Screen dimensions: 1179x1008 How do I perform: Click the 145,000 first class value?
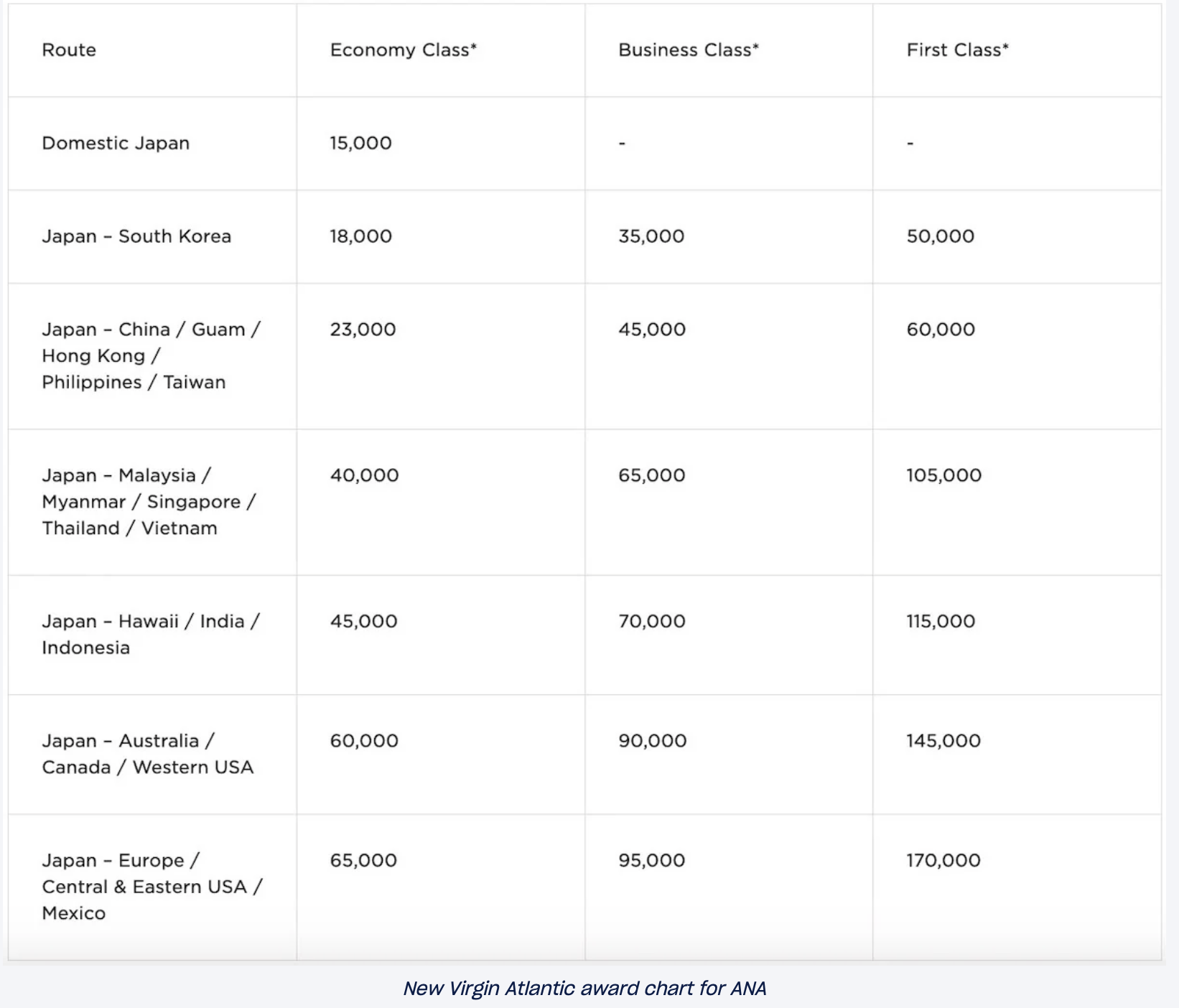tap(943, 741)
